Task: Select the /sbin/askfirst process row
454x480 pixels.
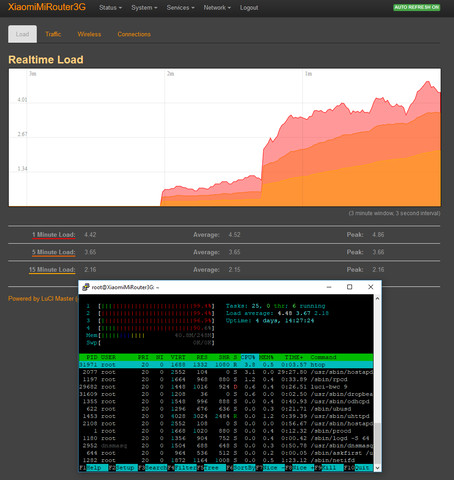Action: [226, 453]
